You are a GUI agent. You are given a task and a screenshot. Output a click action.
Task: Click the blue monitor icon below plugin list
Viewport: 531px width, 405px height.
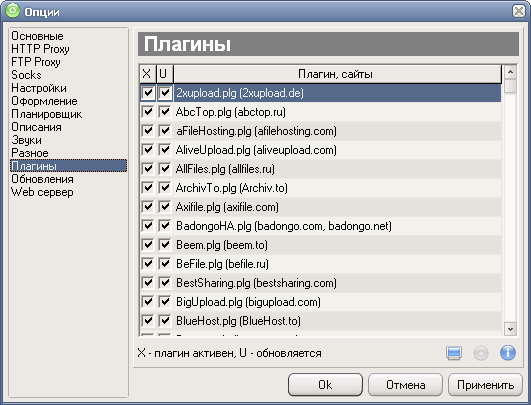pyautogui.click(x=453, y=353)
